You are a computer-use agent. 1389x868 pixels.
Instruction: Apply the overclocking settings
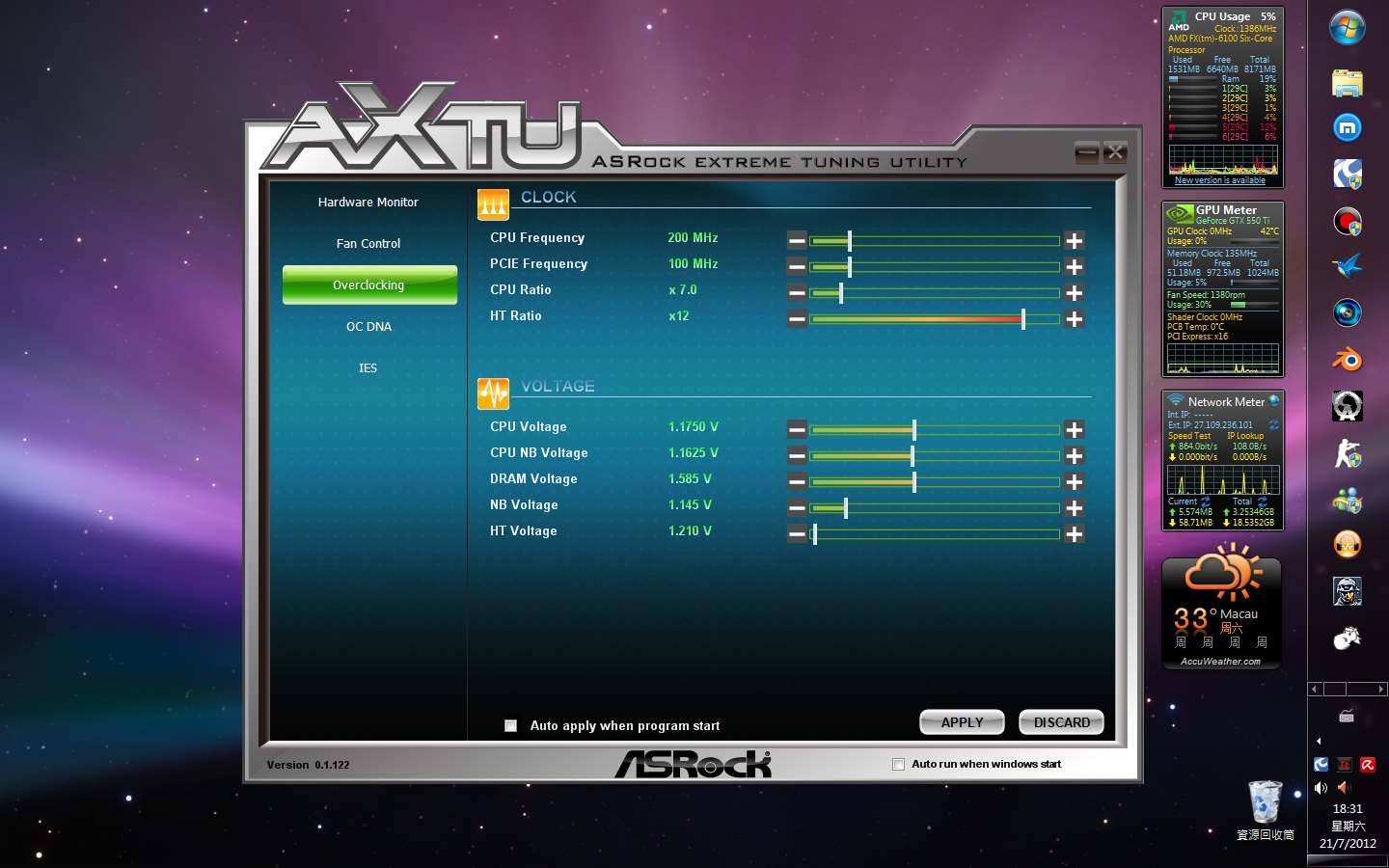tap(962, 722)
